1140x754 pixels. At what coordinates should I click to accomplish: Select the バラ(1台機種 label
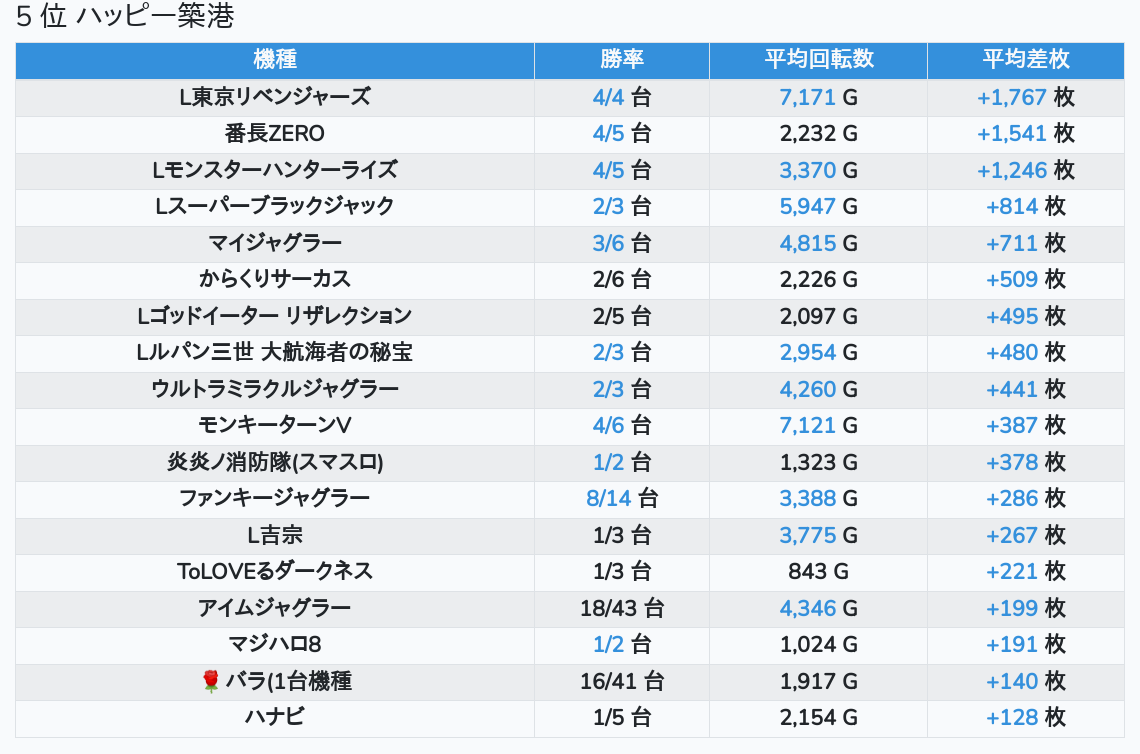[289, 681]
